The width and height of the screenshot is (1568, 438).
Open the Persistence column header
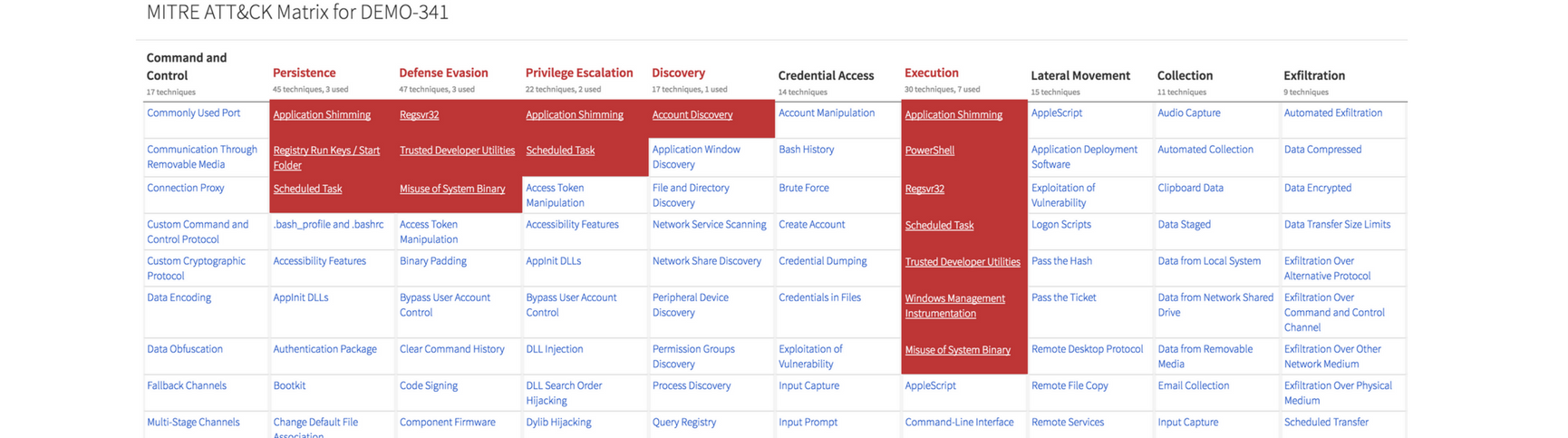[x=304, y=73]
